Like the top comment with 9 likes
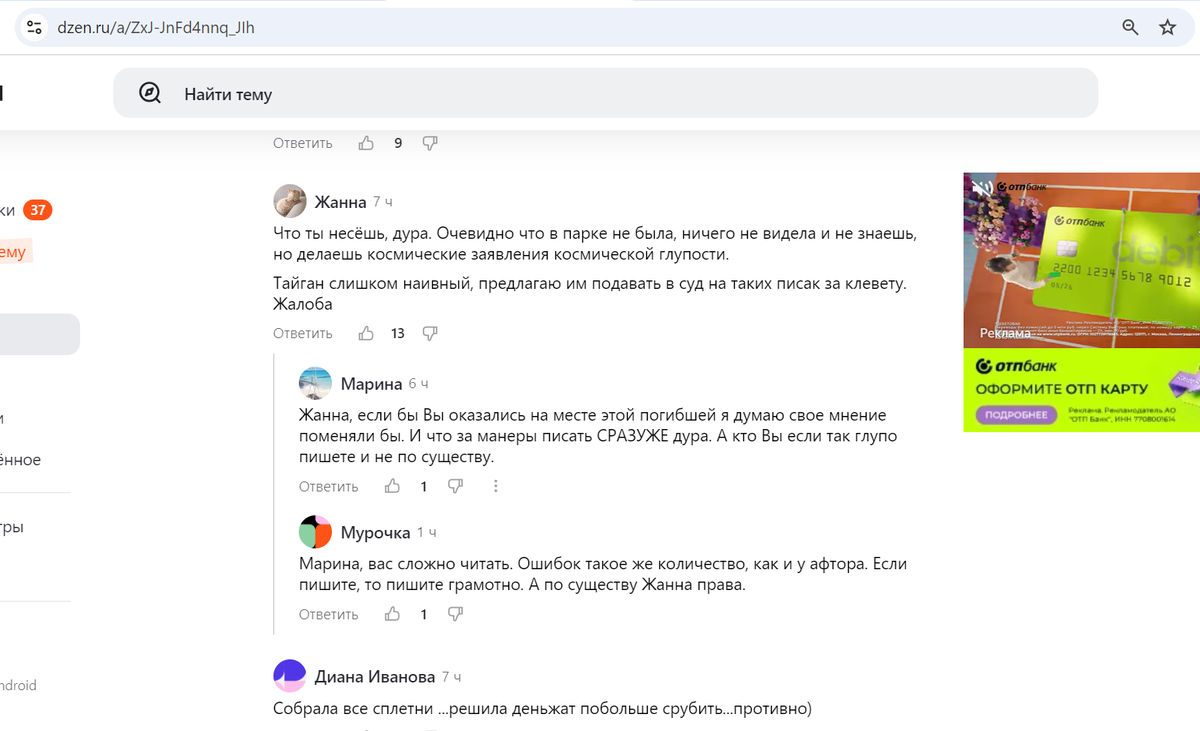The image size is (1200, 731). coord(366,143)
